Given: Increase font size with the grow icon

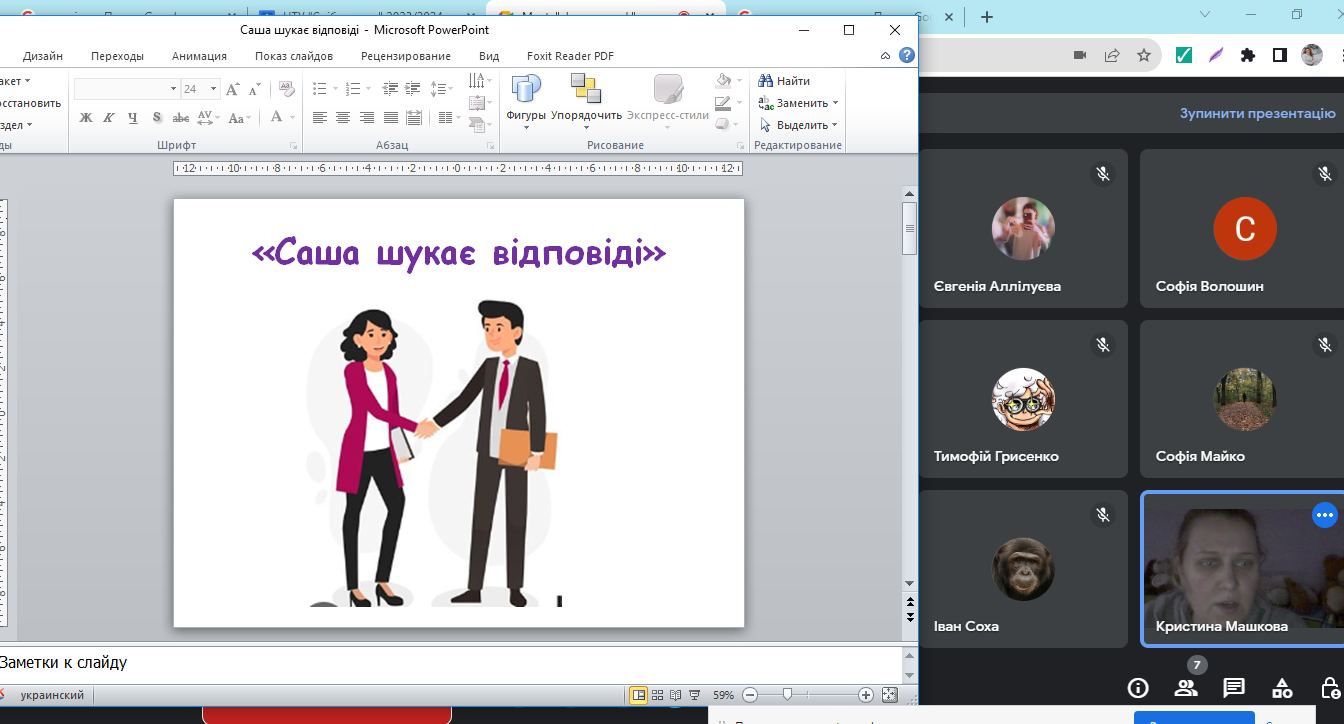Looking at the screenshot, I should click(233, 89).
